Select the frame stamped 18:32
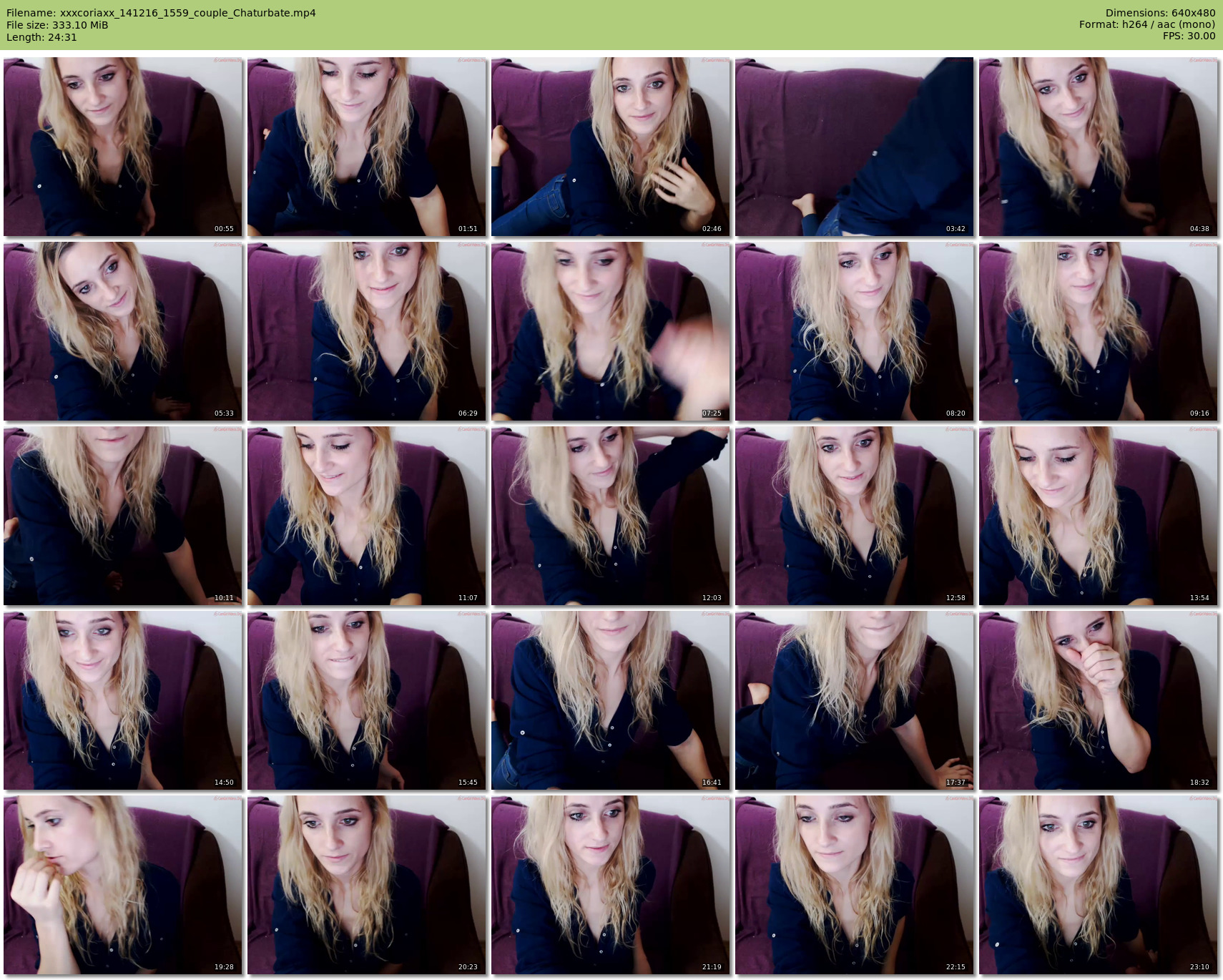 point(1099,700)
